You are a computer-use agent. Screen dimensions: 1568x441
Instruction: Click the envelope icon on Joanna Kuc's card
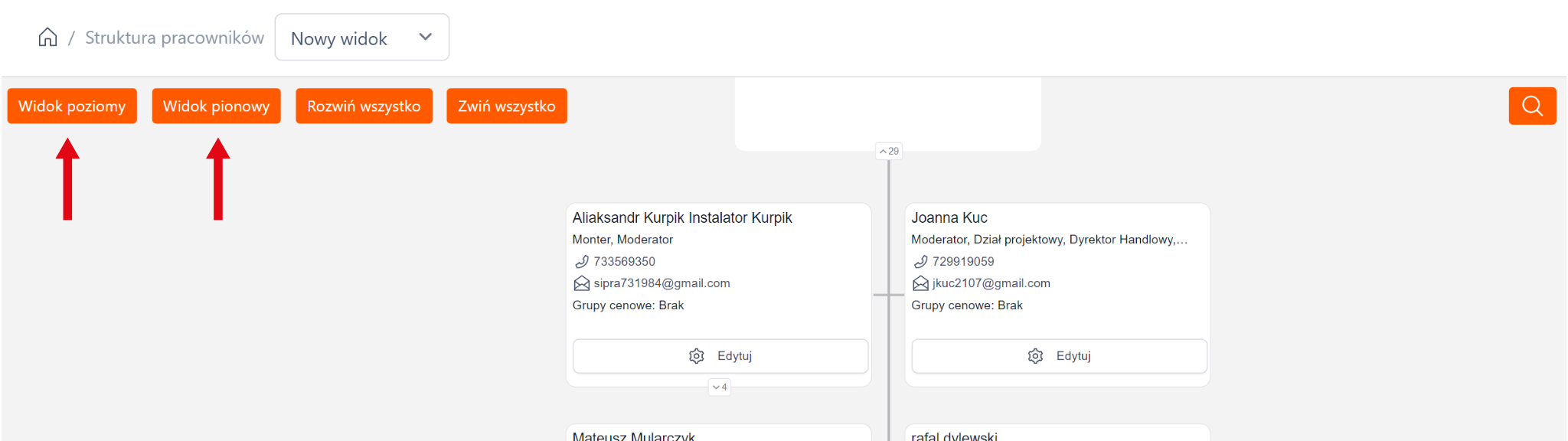920,284
